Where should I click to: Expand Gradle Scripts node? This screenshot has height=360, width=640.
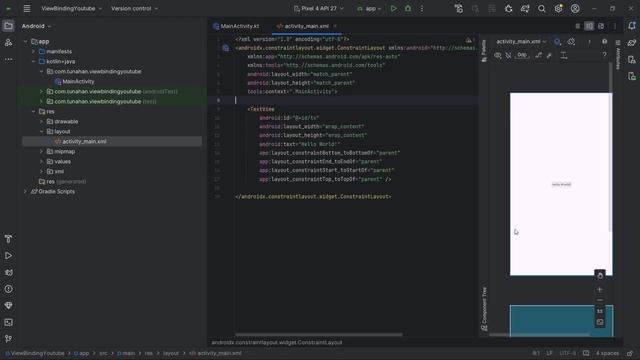tap(25, 191)
